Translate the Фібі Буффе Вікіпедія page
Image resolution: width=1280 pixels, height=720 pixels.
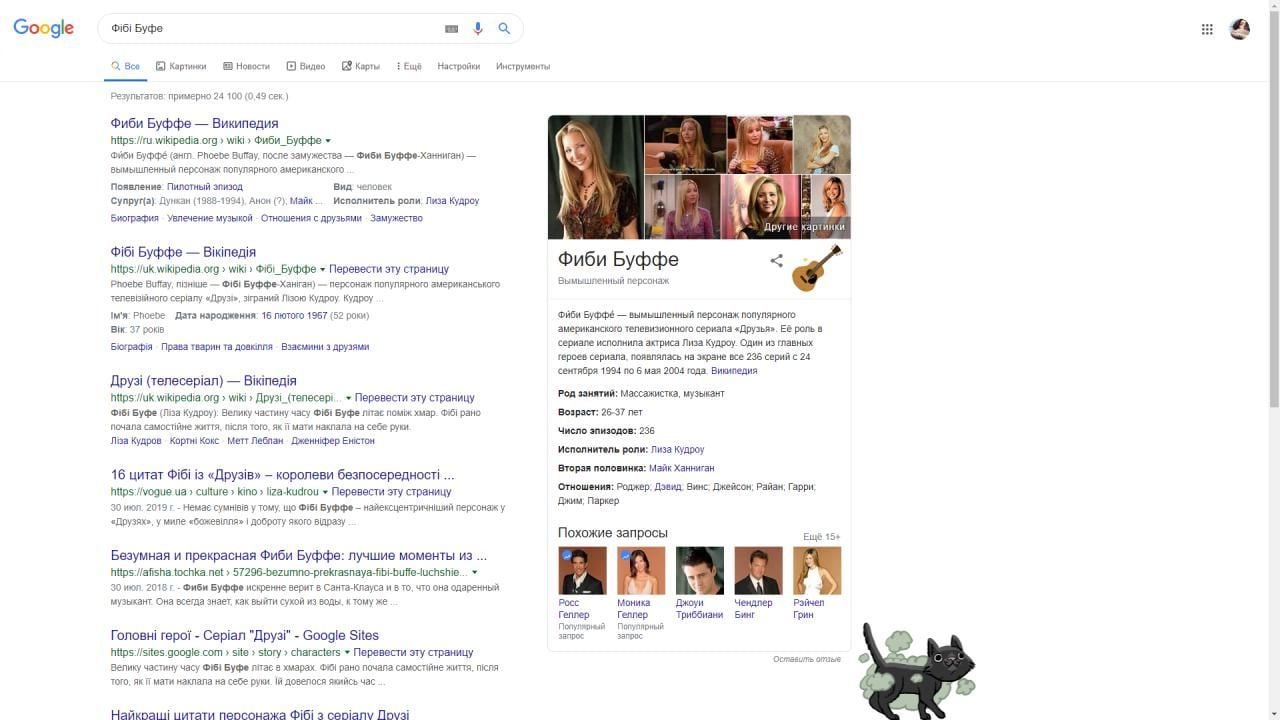[389, 269]
